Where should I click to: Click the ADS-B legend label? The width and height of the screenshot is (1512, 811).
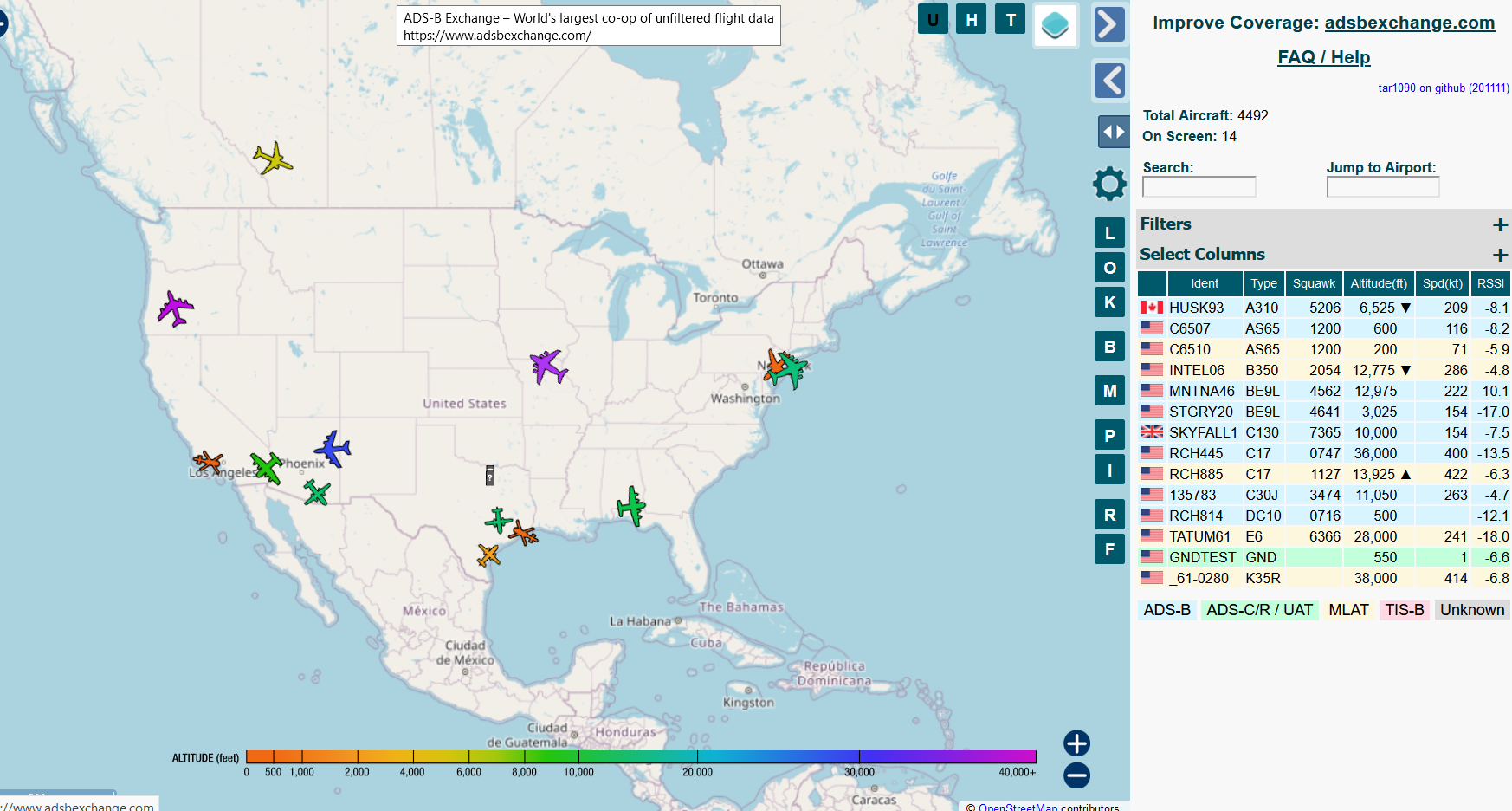pos(1166,610)
